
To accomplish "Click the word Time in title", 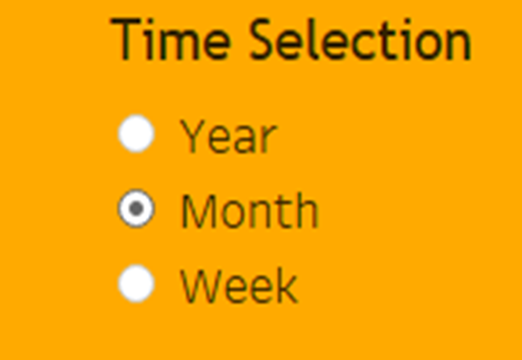I will tap(170, 40).
